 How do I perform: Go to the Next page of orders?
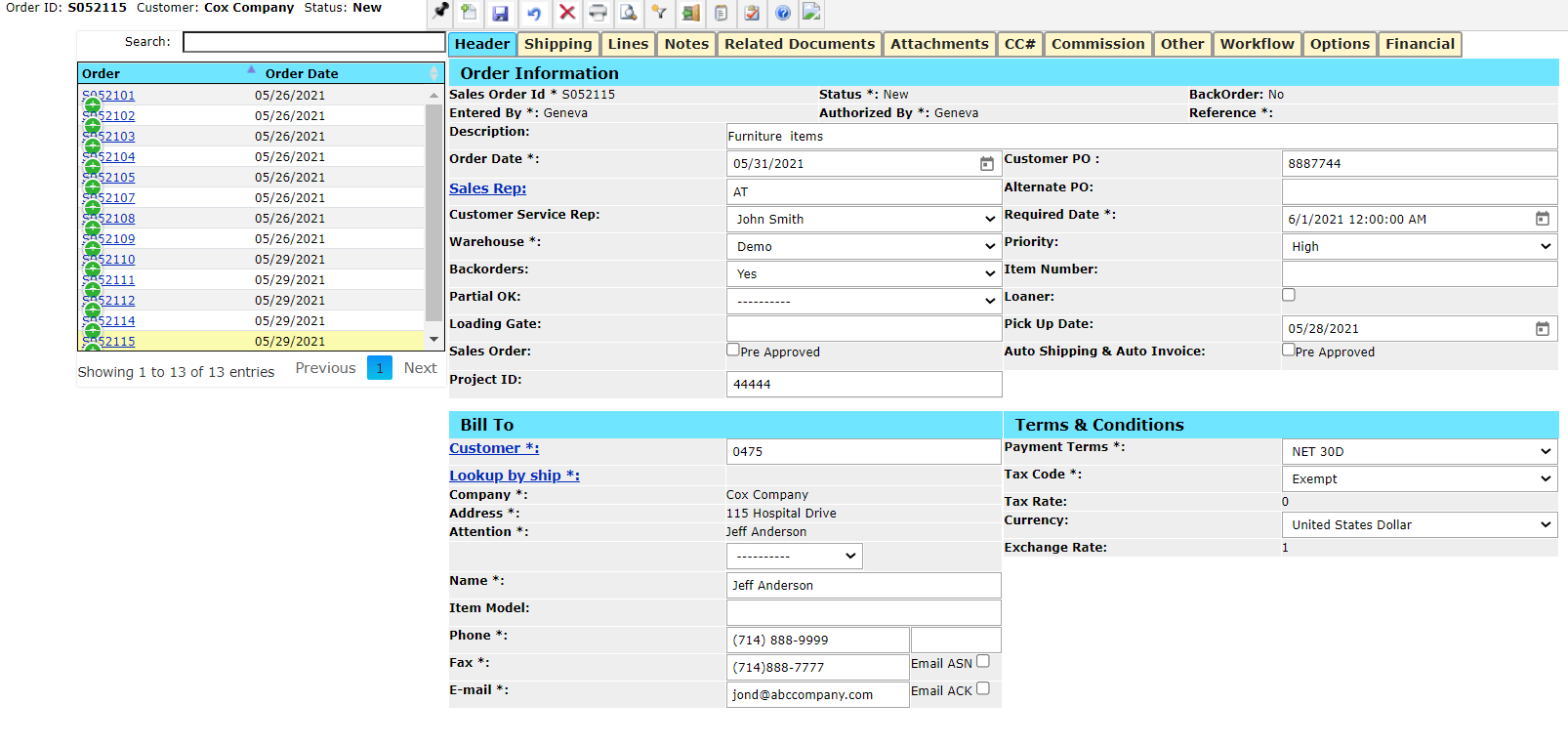tap(420, 368)
